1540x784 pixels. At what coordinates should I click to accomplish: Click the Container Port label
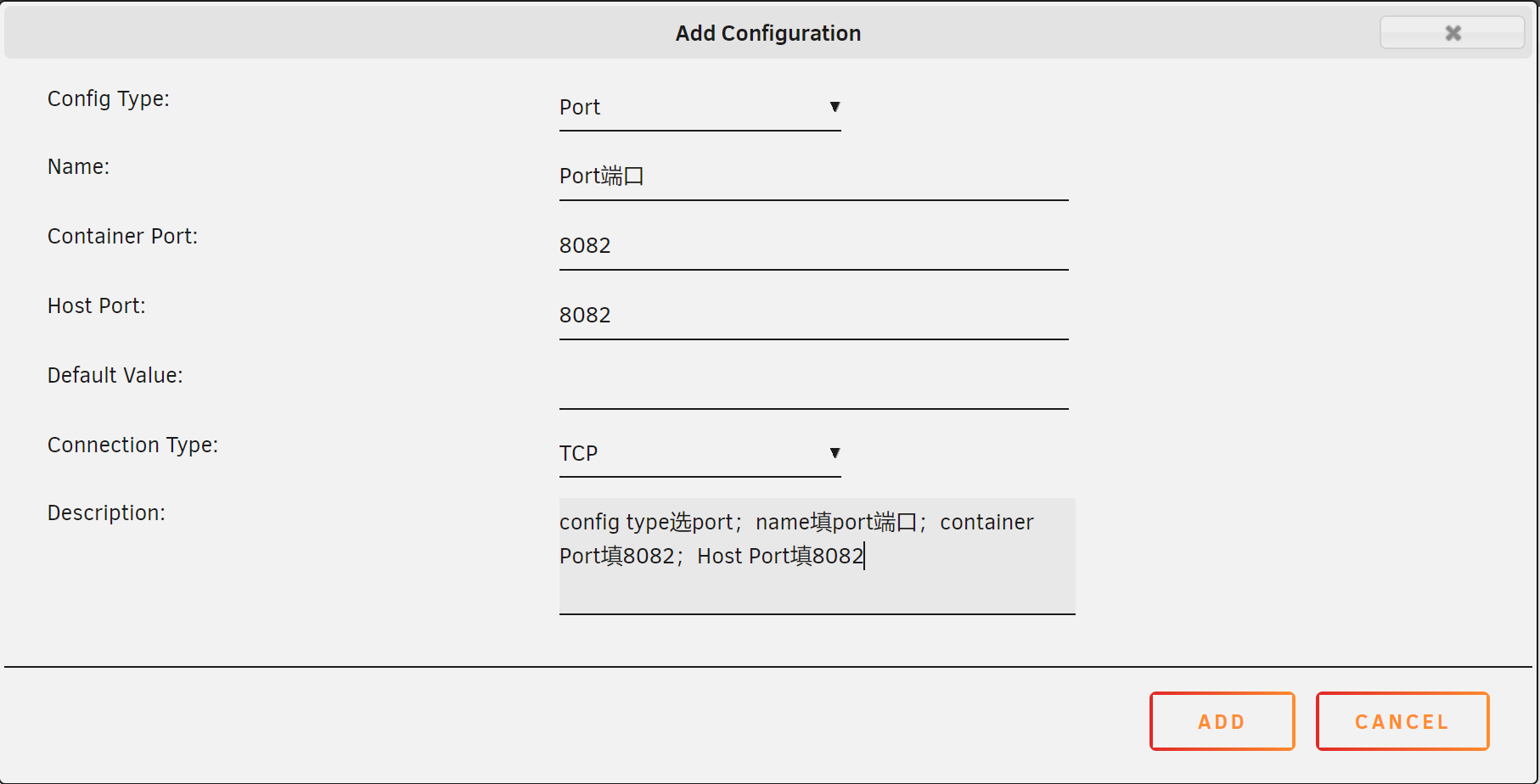coord(122,237)
